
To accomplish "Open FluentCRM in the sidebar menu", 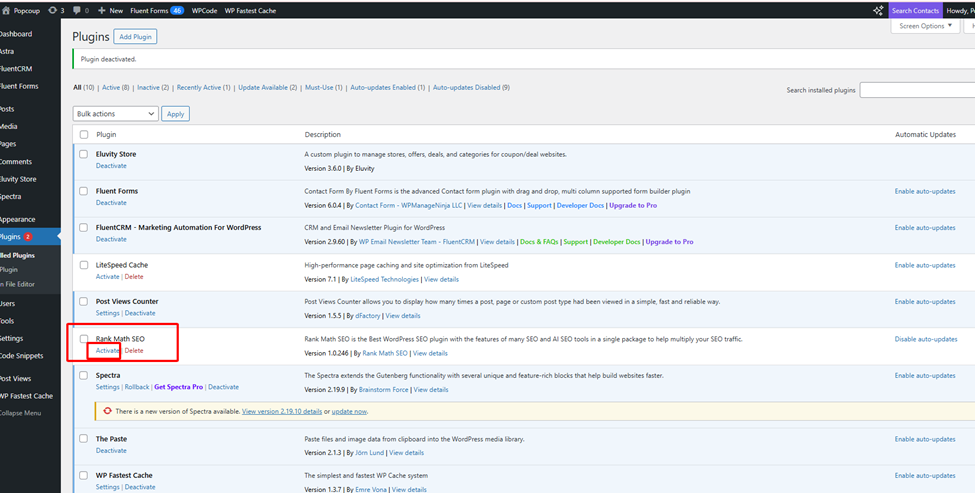I will click(x=16, y=69).
